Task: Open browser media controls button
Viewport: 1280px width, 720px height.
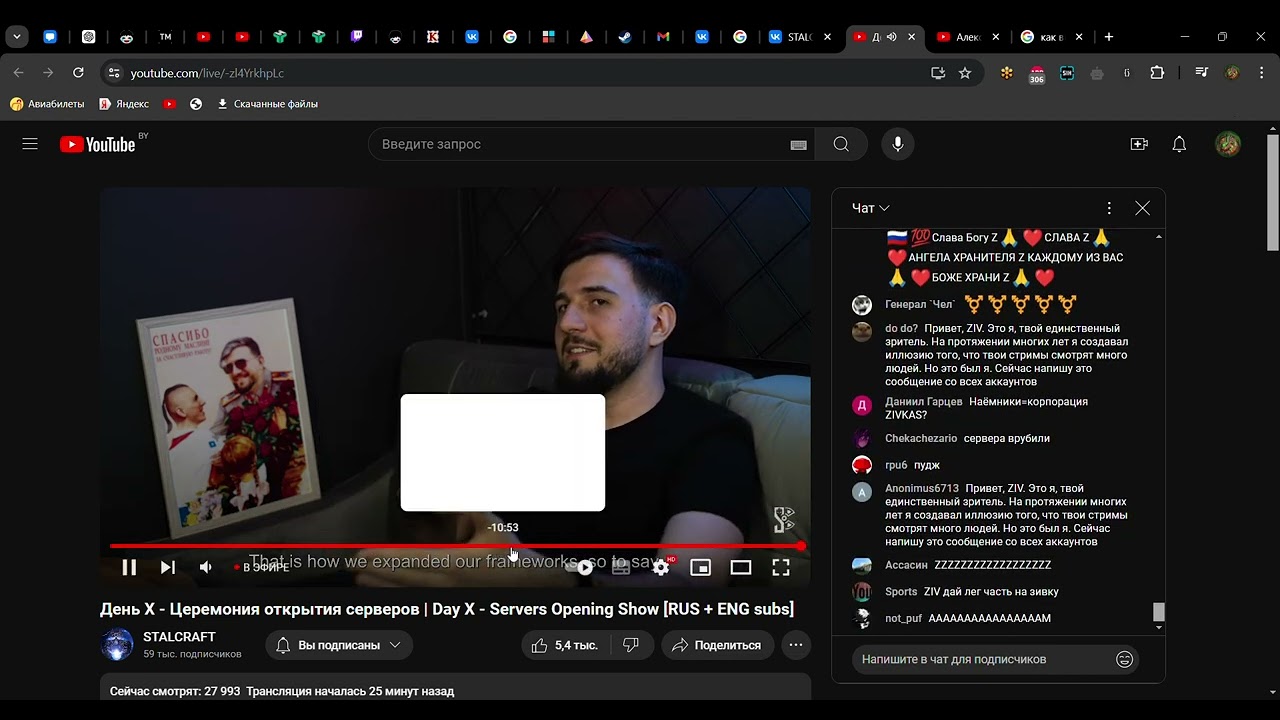Action: [x=1202, y=73]
